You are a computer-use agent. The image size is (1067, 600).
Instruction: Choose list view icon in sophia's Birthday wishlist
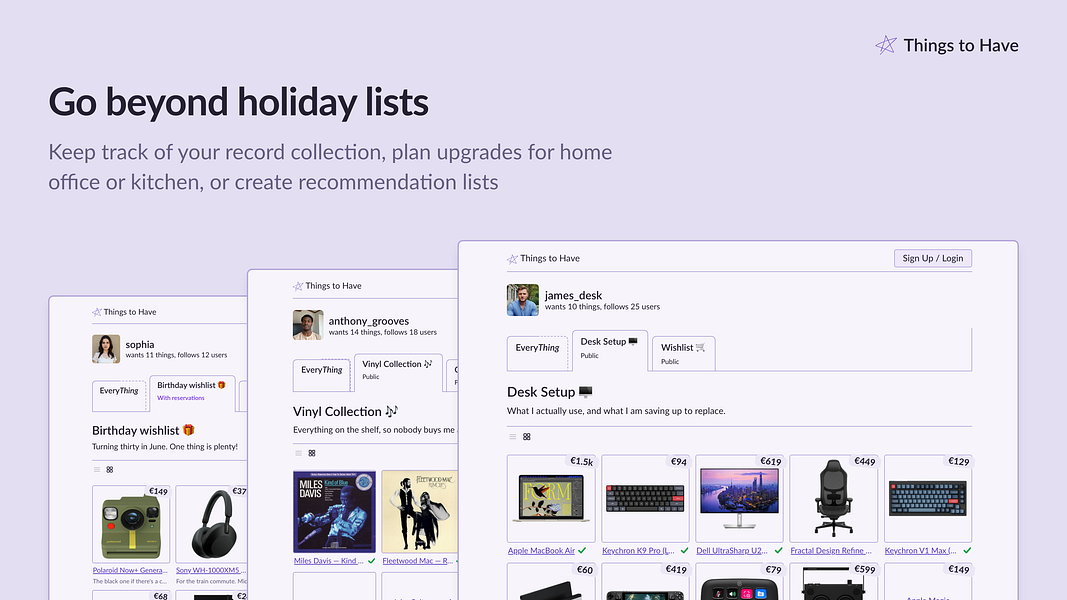pos(97,469)
